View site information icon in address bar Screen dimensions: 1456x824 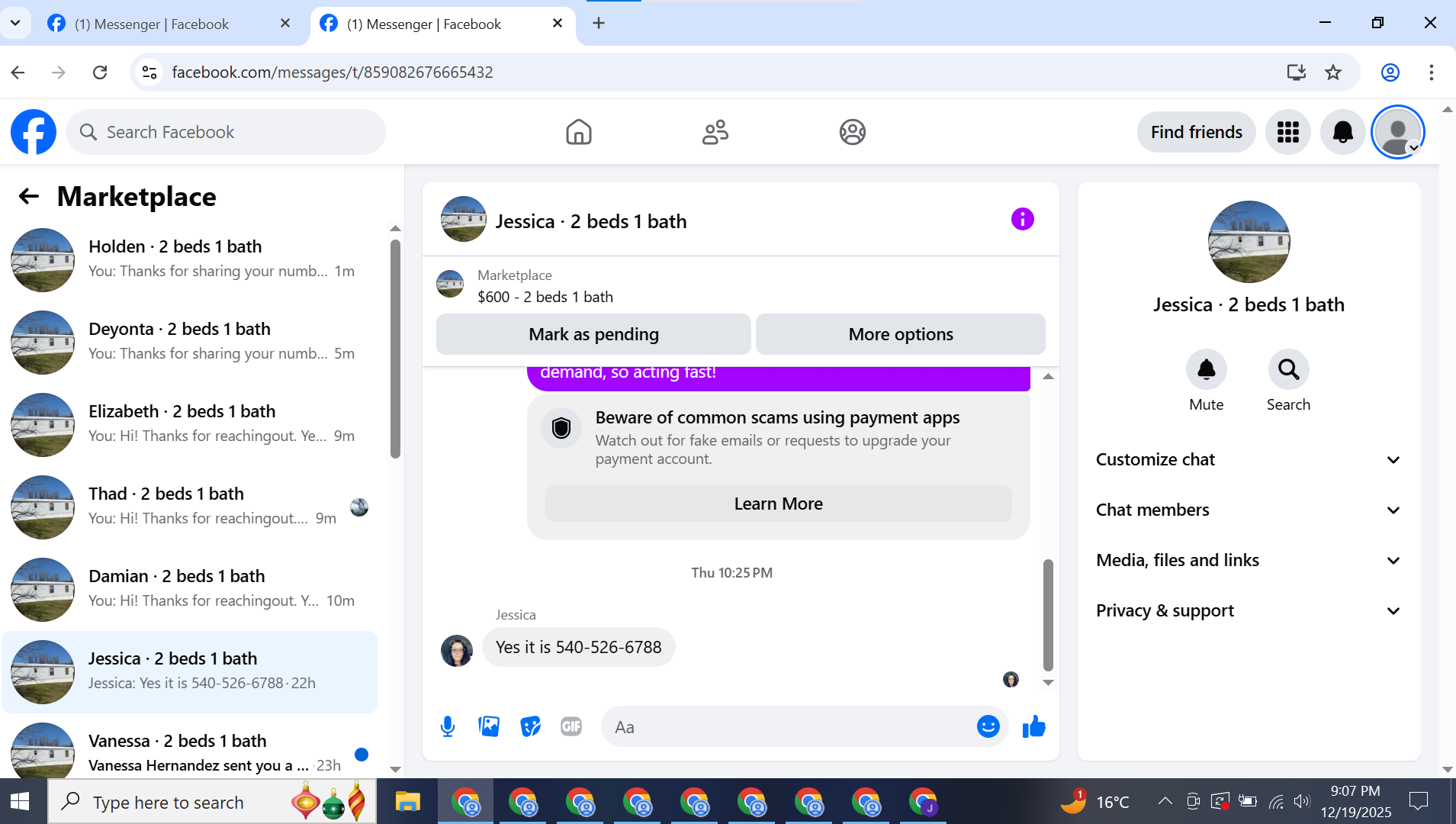(149, 72)
